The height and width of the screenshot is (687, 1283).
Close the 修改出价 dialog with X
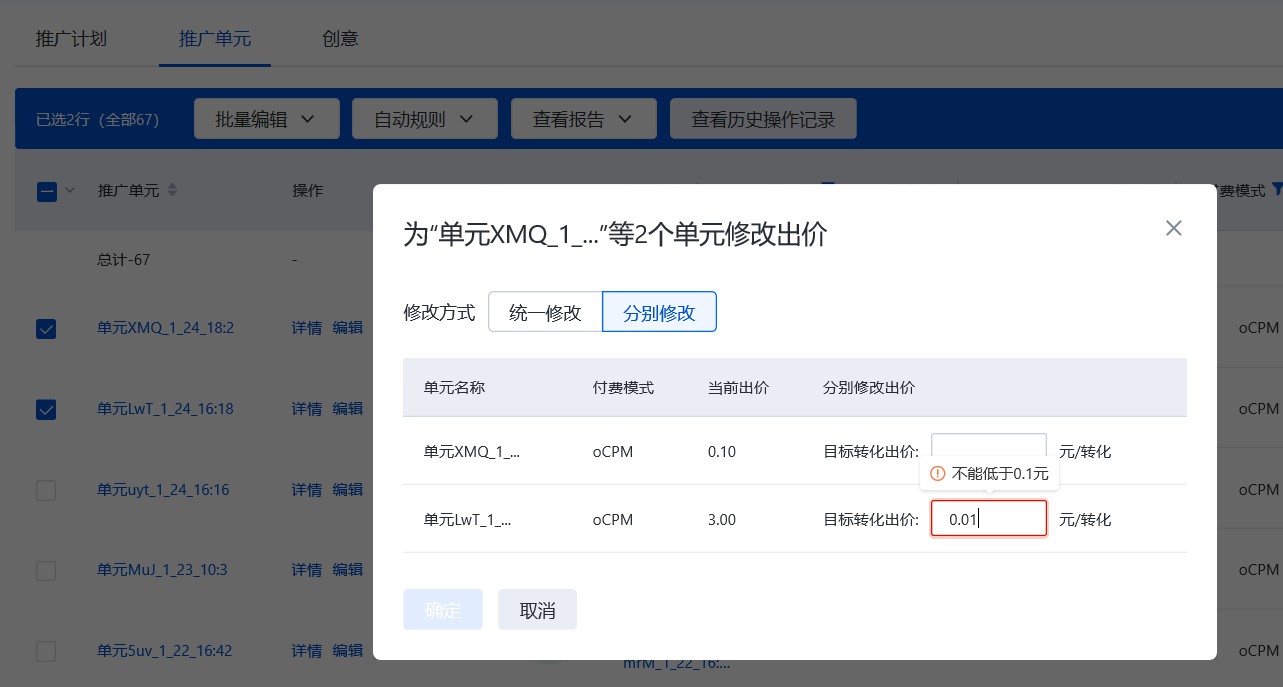point(1173,228)
